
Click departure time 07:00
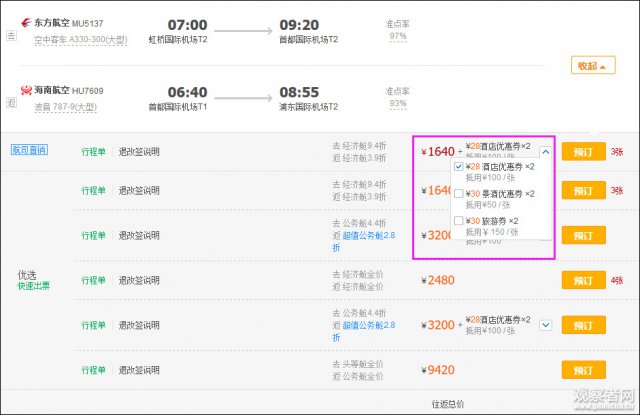click(188, 25)
